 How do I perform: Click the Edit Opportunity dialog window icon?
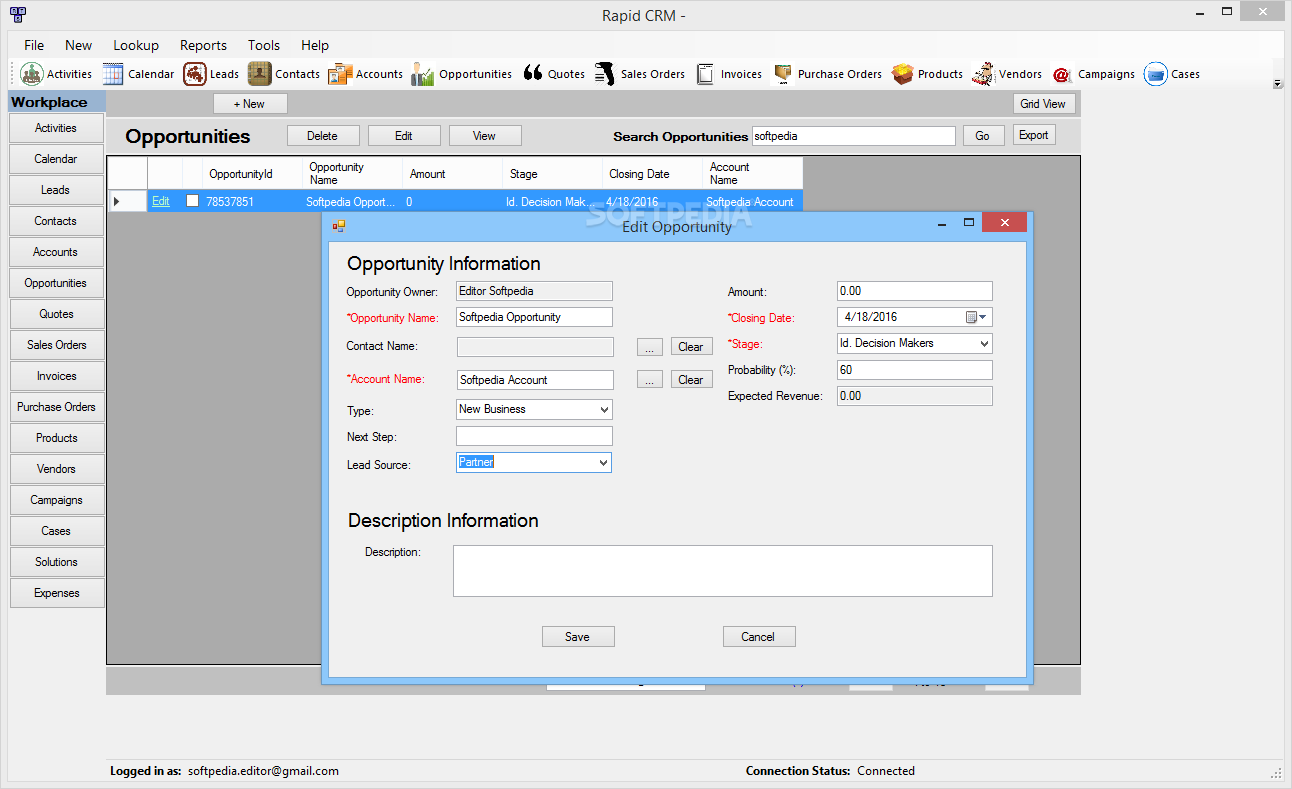tap(339, 226)
